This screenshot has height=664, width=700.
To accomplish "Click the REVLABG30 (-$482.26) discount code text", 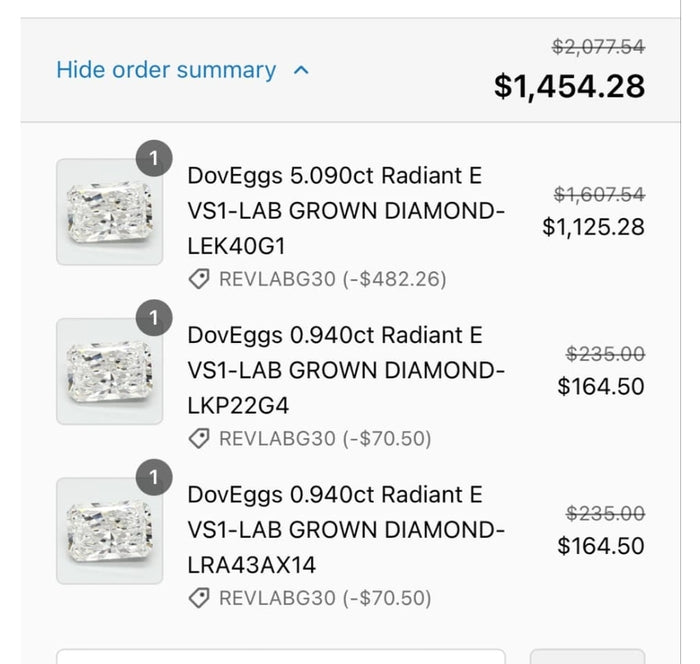I will pyautogui.click(x=332, y=279).
